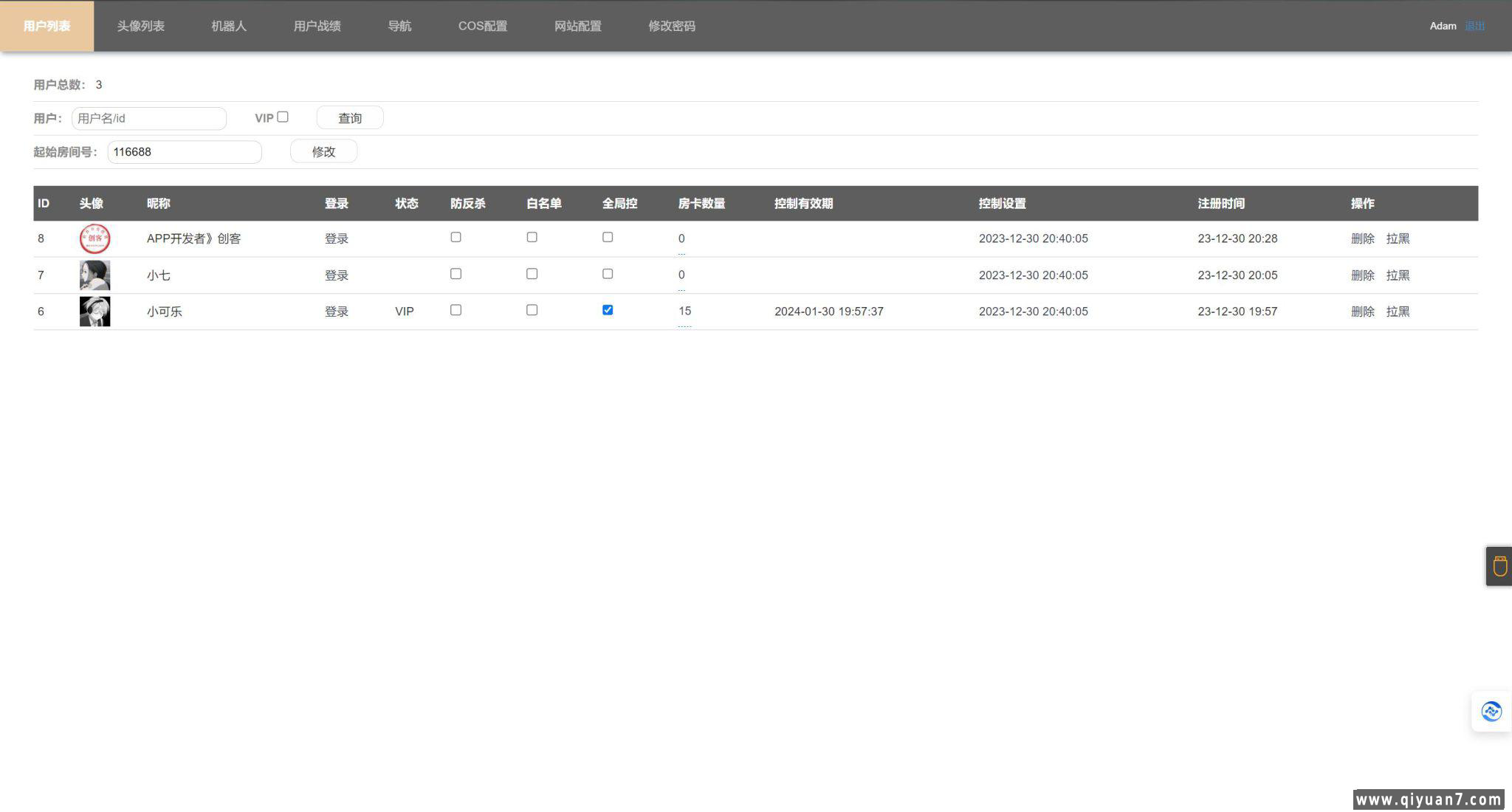Toggle the VIP filter checkbox

click(x=283, y=117)
